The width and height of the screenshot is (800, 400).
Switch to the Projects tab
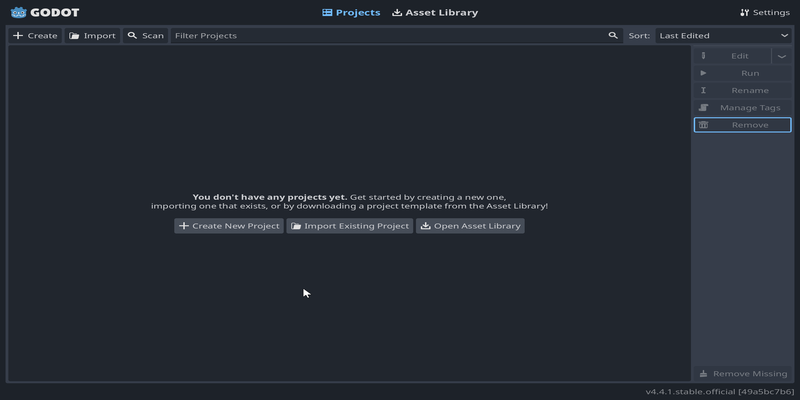click(x=351, y=13)
